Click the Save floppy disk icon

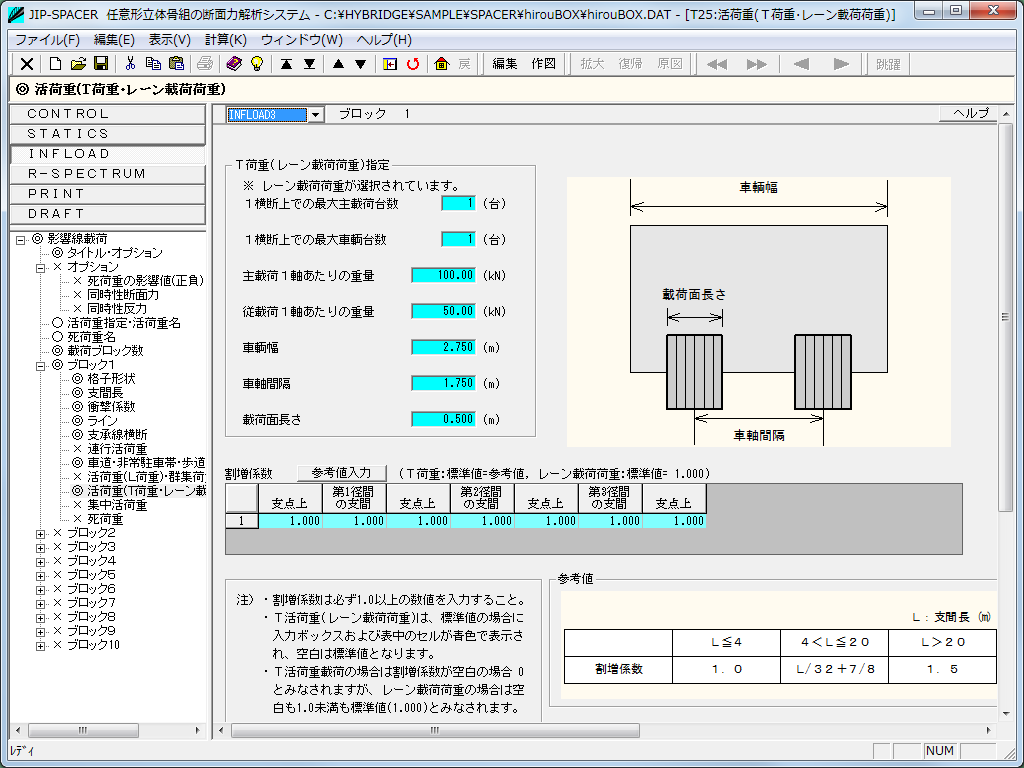pos(101,64)
